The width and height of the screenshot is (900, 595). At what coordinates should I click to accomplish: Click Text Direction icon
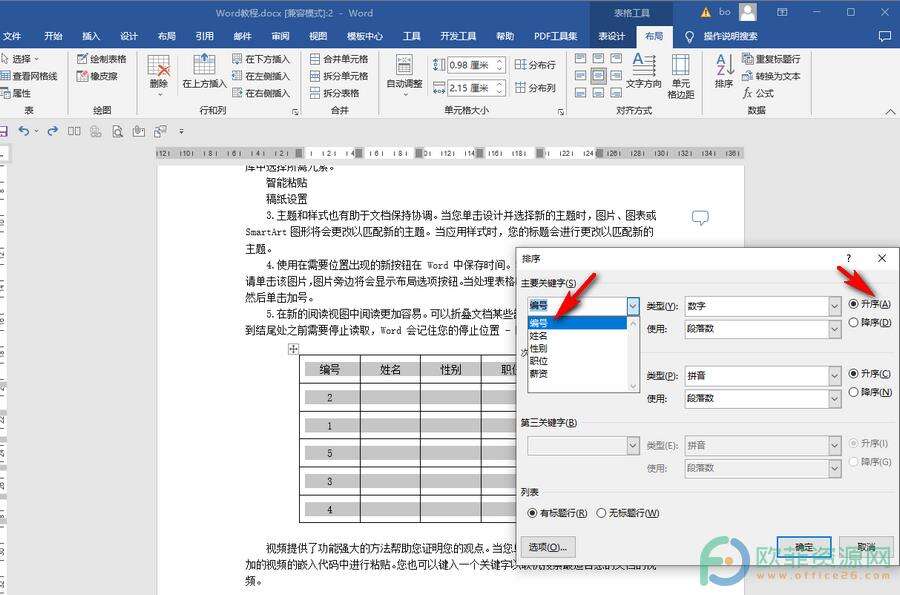pyautogui.click(x=643, y=71)
